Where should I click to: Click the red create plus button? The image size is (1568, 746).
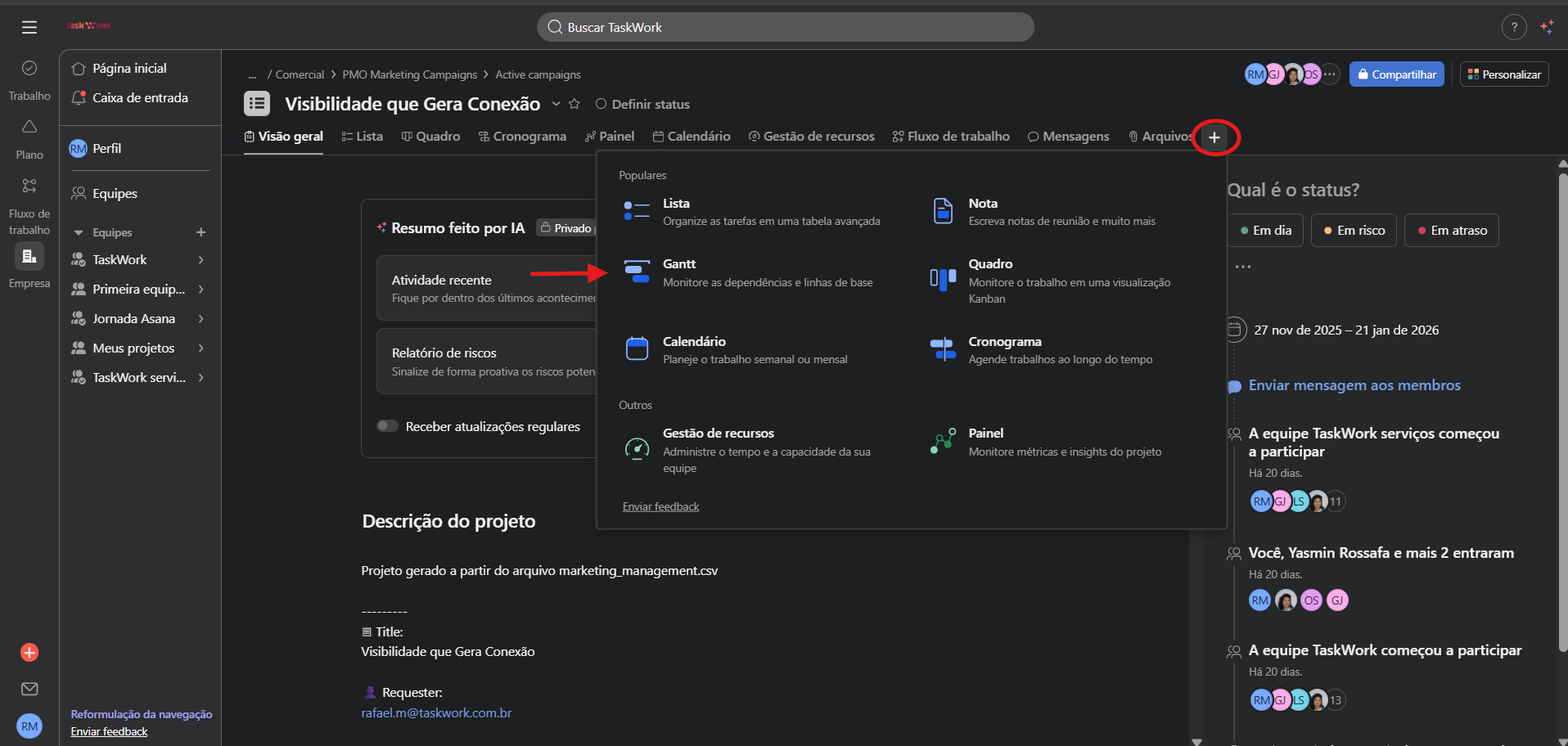coord(29,652)
